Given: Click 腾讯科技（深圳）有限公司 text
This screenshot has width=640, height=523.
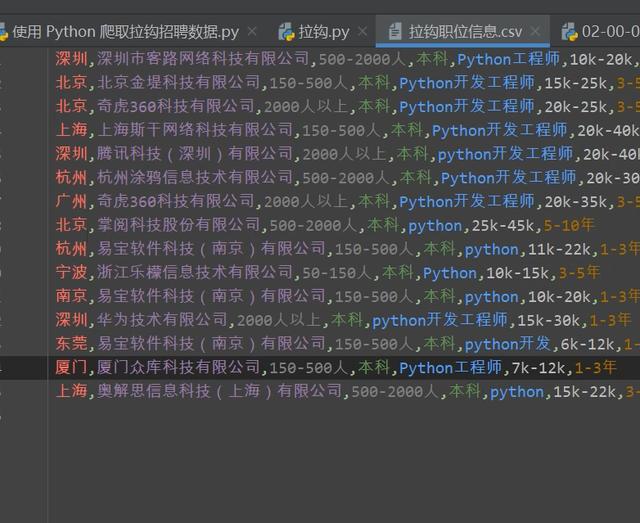Looking at the screenshot, I should 195,154.
